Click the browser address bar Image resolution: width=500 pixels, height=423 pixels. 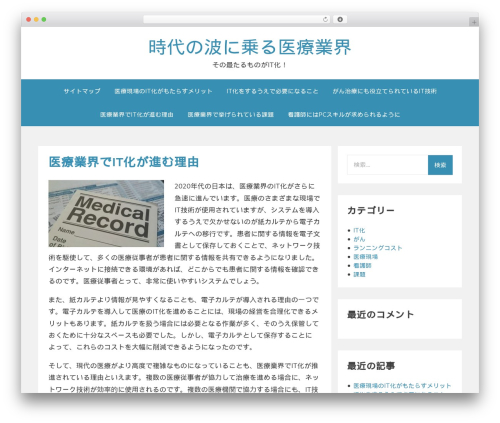point(236,20)
